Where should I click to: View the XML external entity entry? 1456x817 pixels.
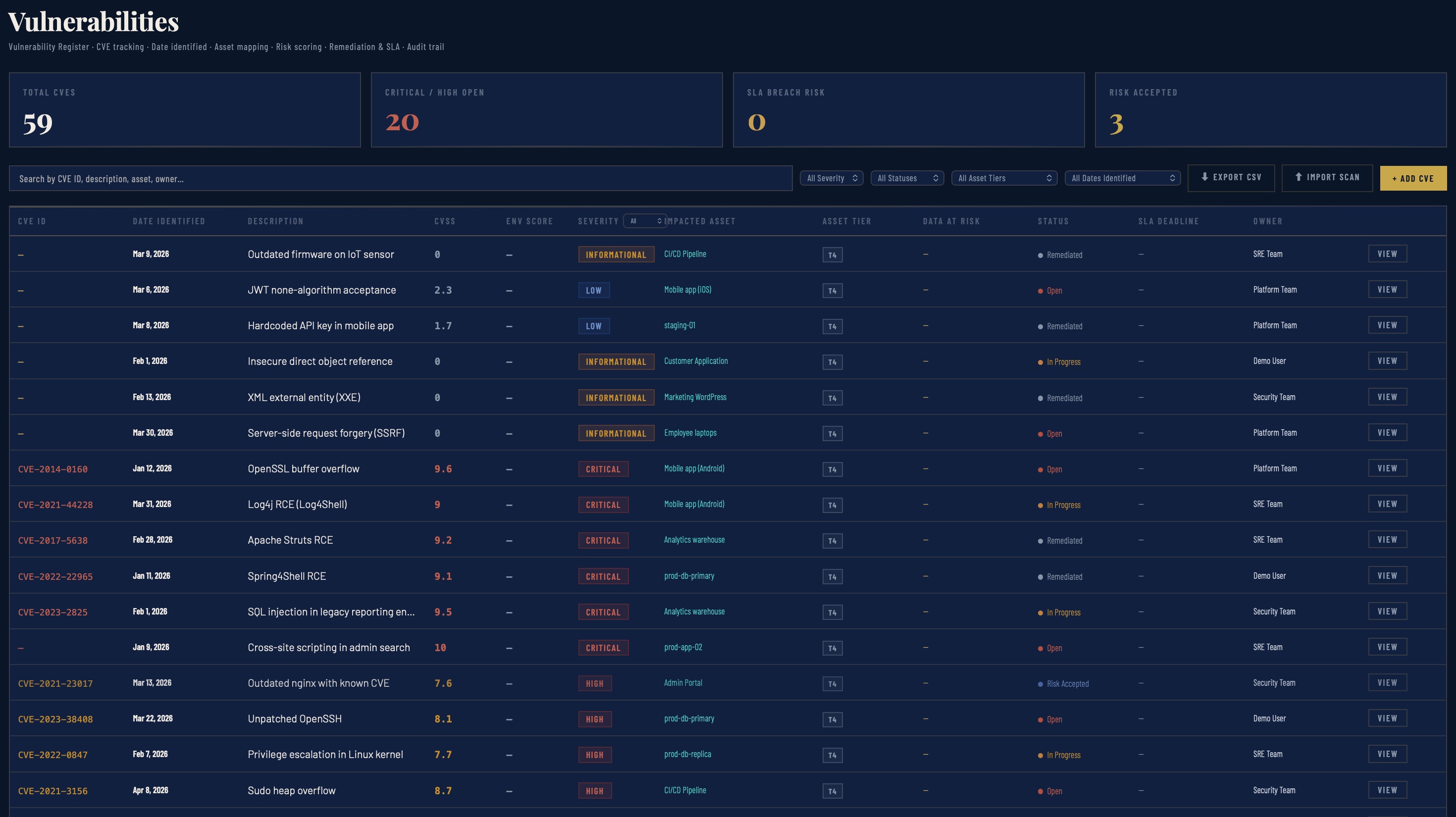tap(1387, 397)
